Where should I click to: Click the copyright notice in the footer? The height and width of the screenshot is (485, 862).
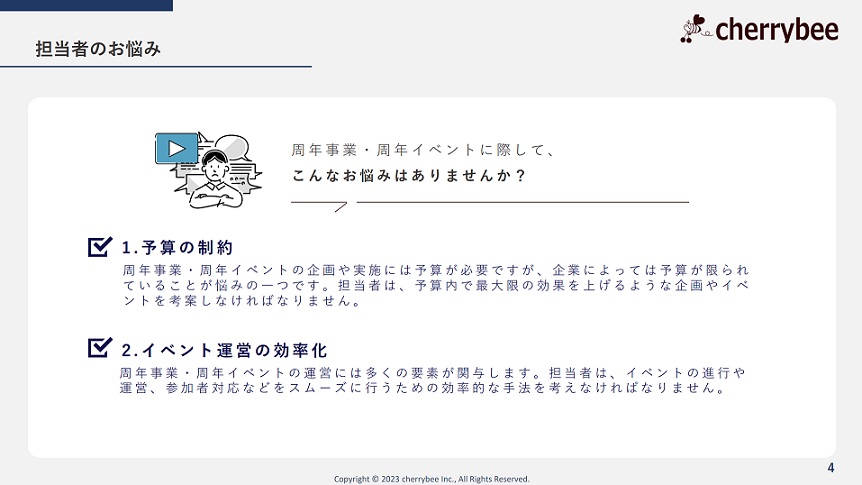pyautogui.click(x=431, y=478)
